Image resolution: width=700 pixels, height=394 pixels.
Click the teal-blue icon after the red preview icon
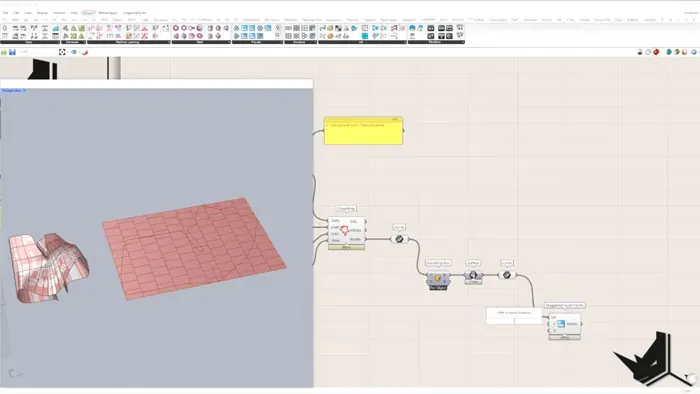pyautogui.click(x=669, y=52)
